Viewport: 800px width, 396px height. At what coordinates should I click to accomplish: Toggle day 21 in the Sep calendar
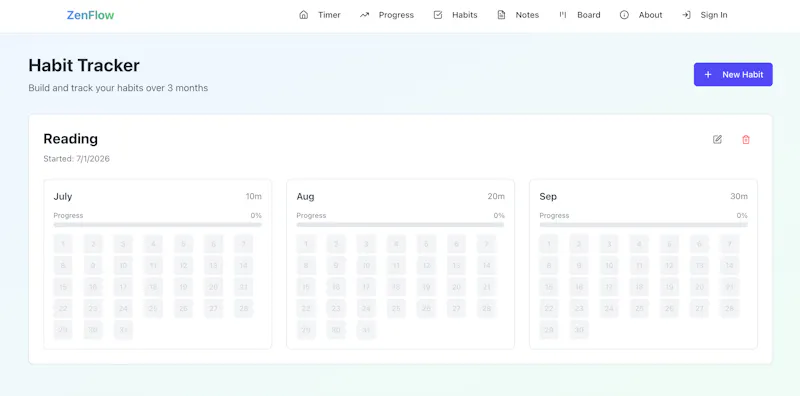pos(729,287)
